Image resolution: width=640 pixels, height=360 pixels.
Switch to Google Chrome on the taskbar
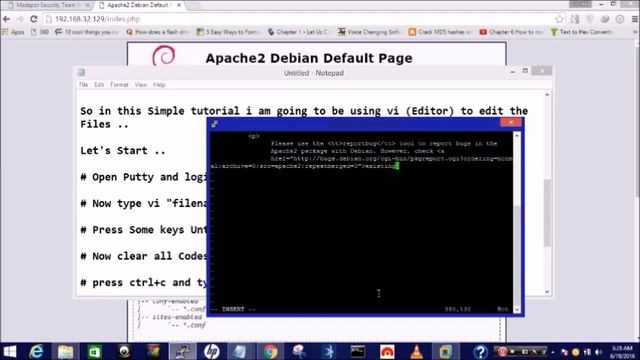coord(270,351)
